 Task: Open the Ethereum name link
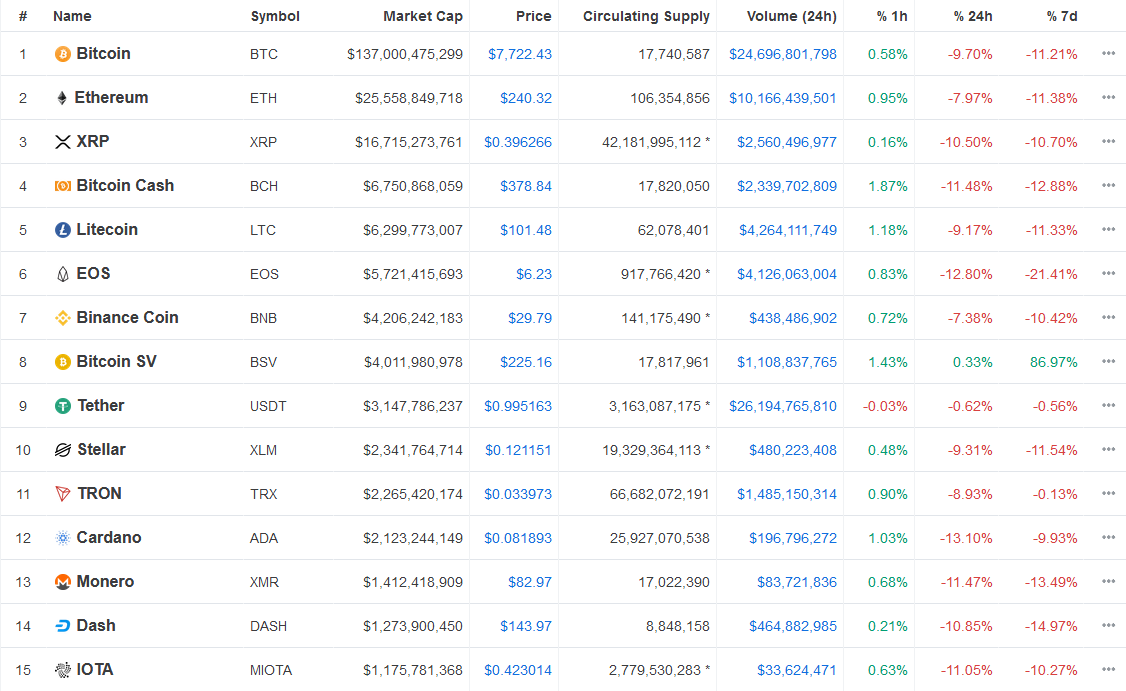[x=111, y=98]
